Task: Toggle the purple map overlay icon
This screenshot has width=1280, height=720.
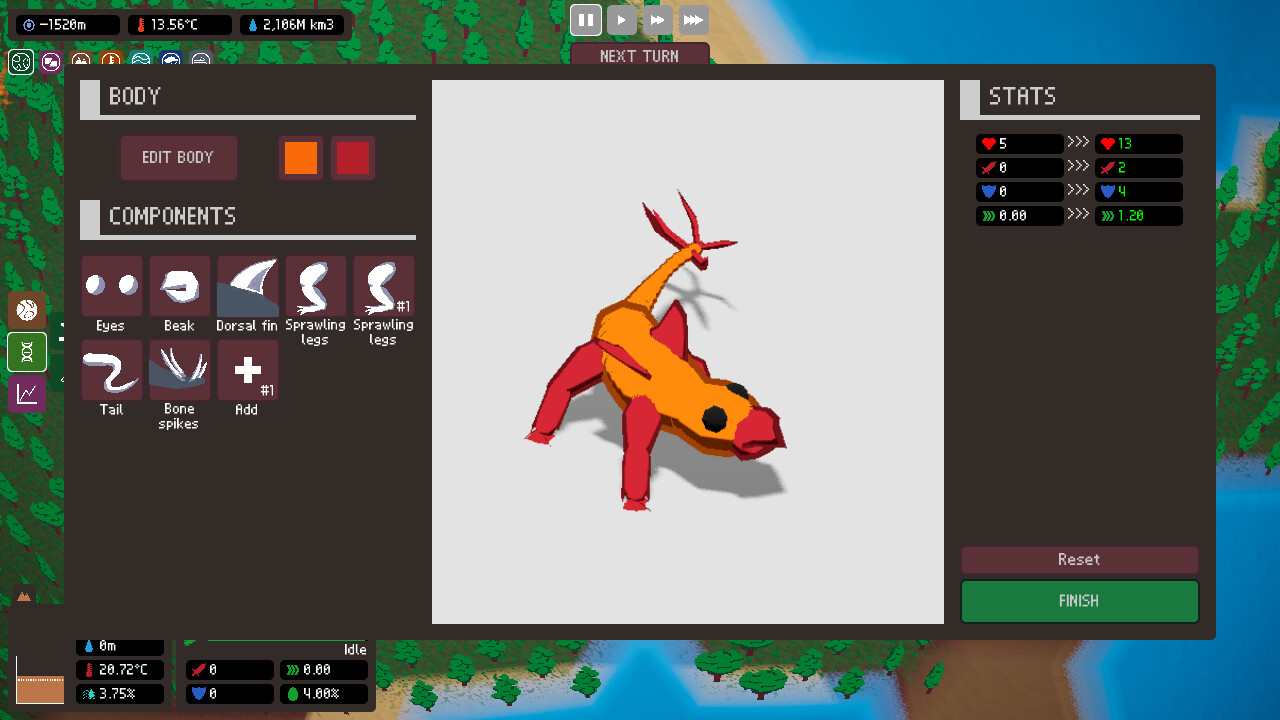Action: (x=51, y=62)
